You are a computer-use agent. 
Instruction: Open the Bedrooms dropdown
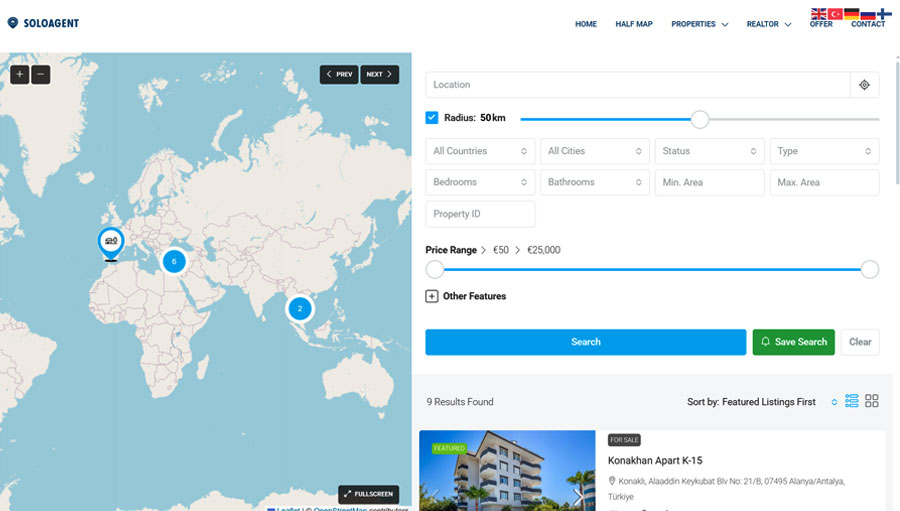pyautogui.click(x=480, y=182)
